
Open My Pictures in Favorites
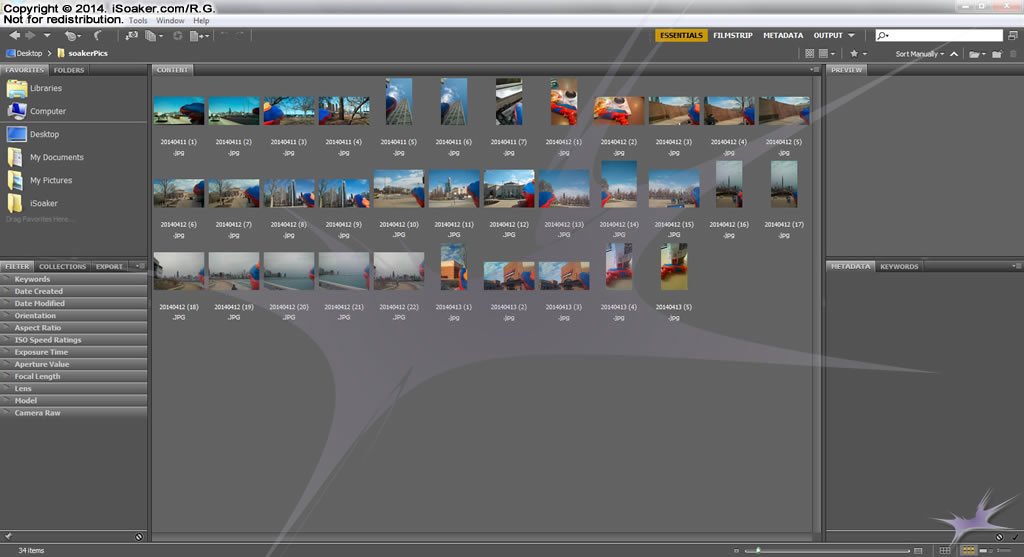[40, 180]
